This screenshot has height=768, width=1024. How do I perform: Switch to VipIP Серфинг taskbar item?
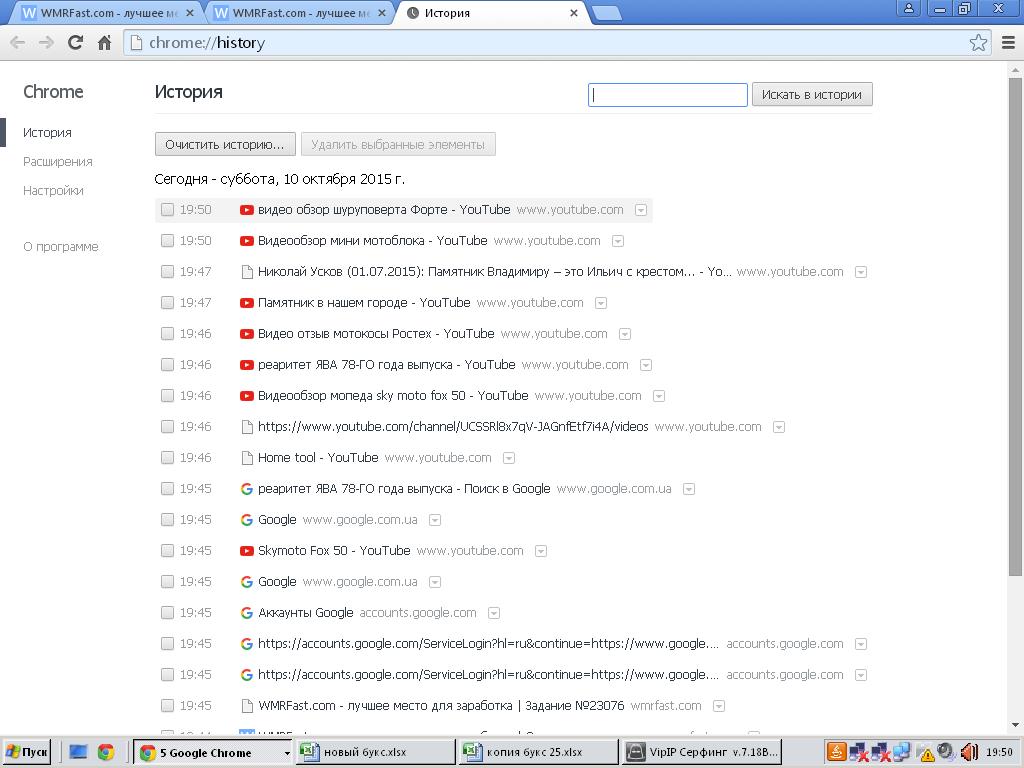point(702,752)
